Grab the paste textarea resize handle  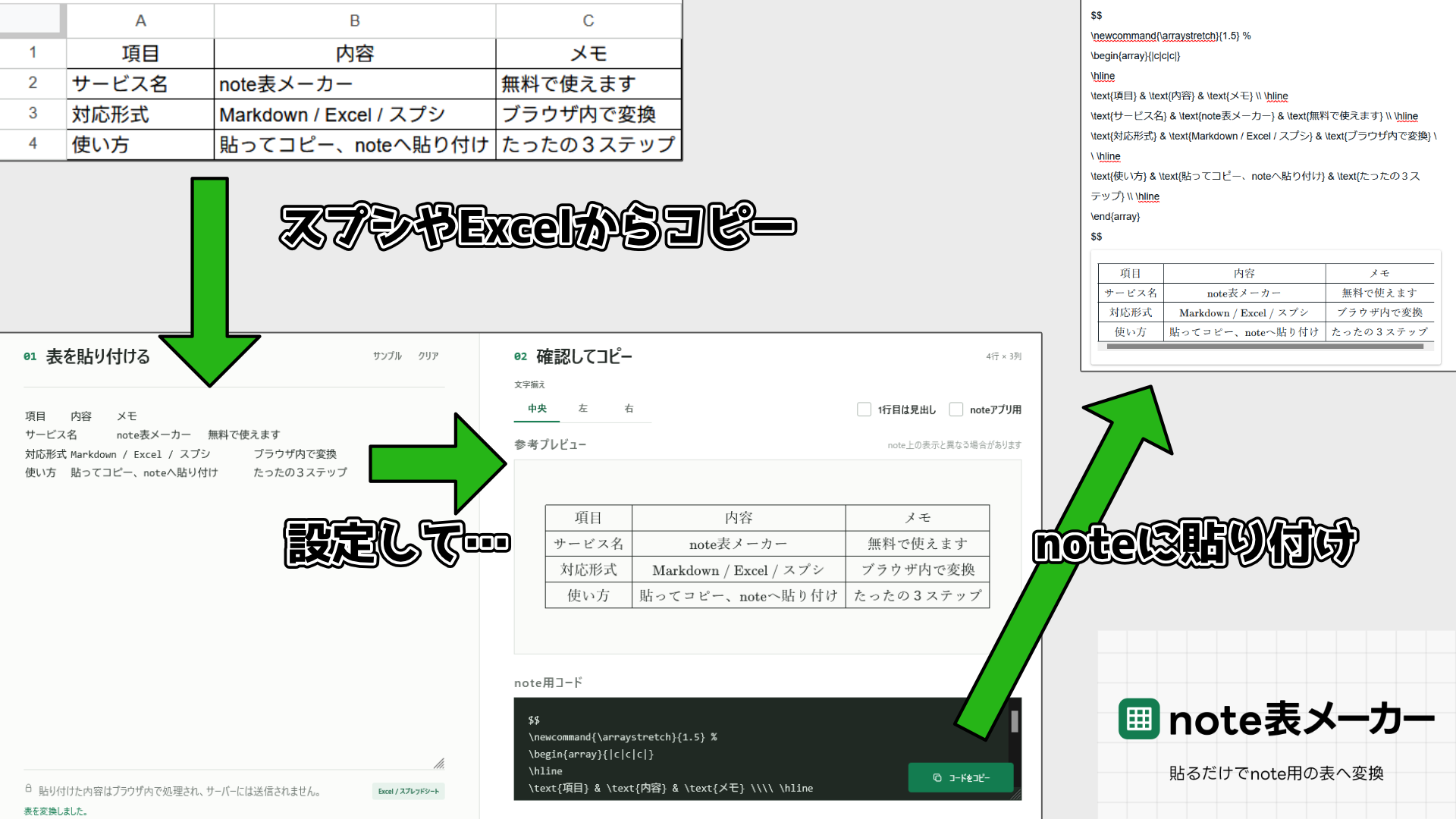click(439, 763)
